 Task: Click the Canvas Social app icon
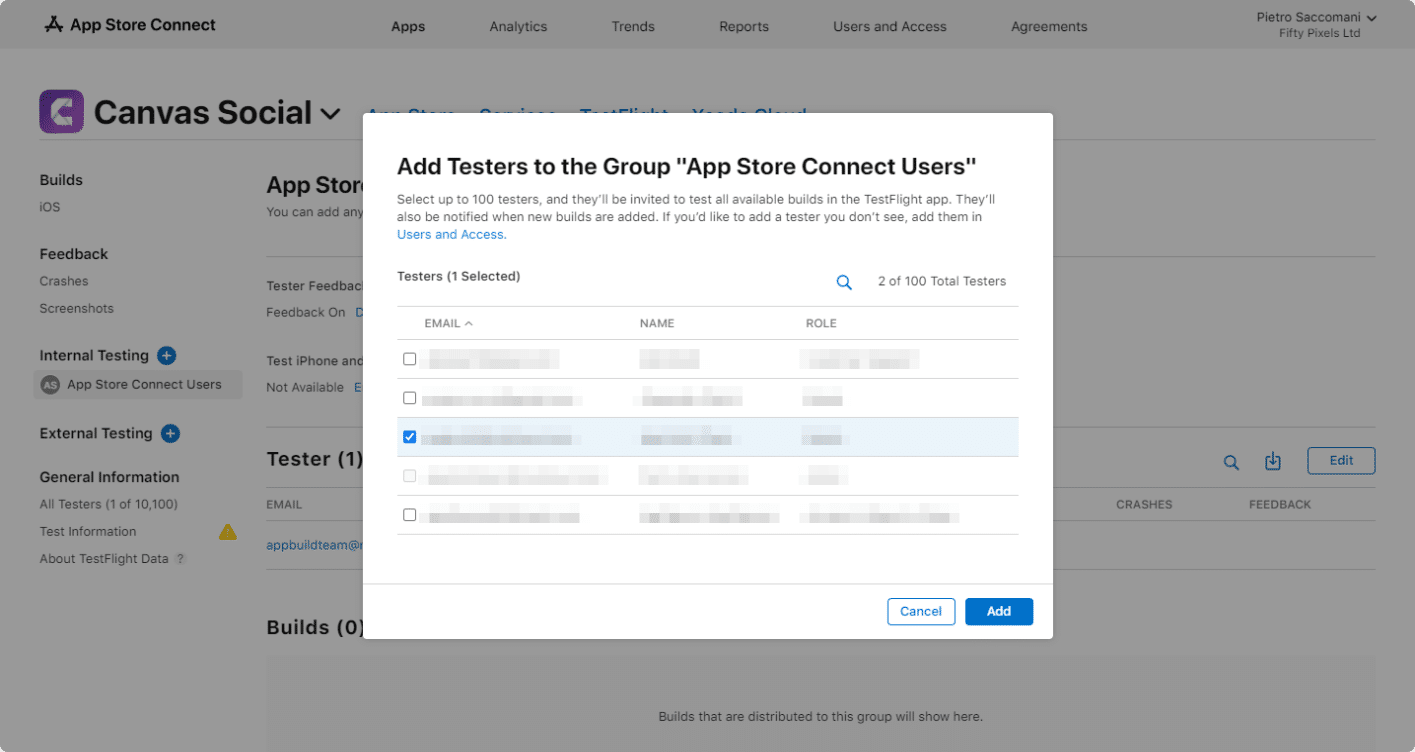tap(61, 111)
